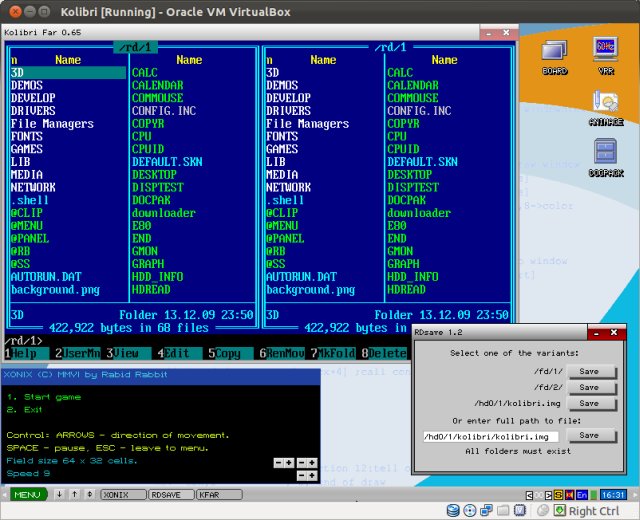Switch to XONIX in the taskbar
The width and height of the screenshot is (640, 520).
(x=121, y=494)
